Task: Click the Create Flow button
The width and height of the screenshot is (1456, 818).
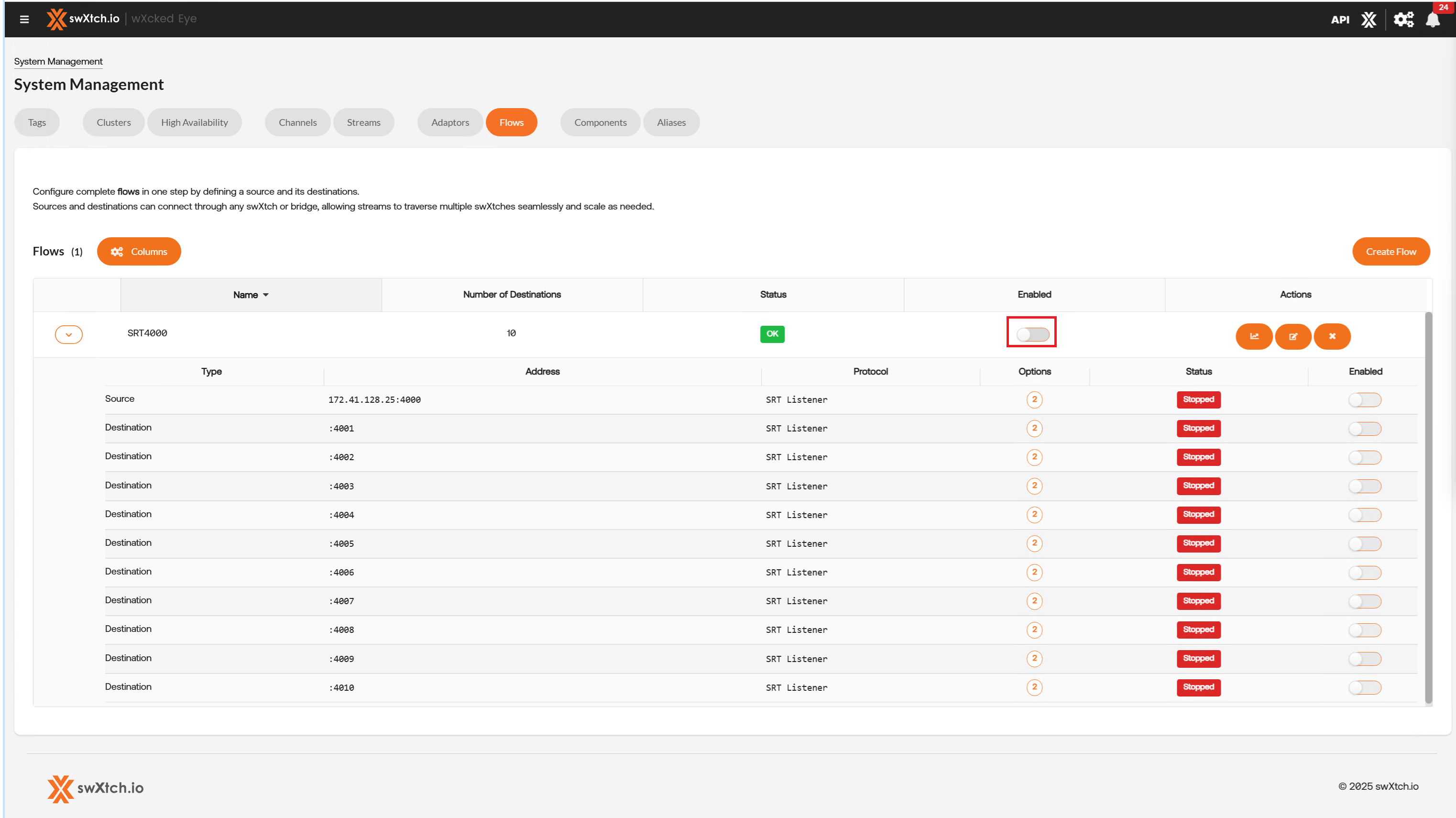Action: pyautogui.click(x=1390, y=252)
